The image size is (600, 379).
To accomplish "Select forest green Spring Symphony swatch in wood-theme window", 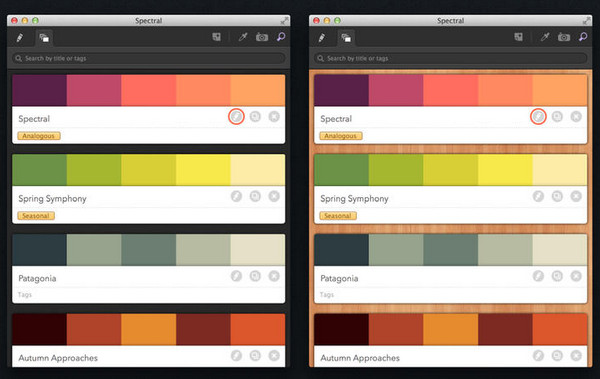I will [341, 170].
